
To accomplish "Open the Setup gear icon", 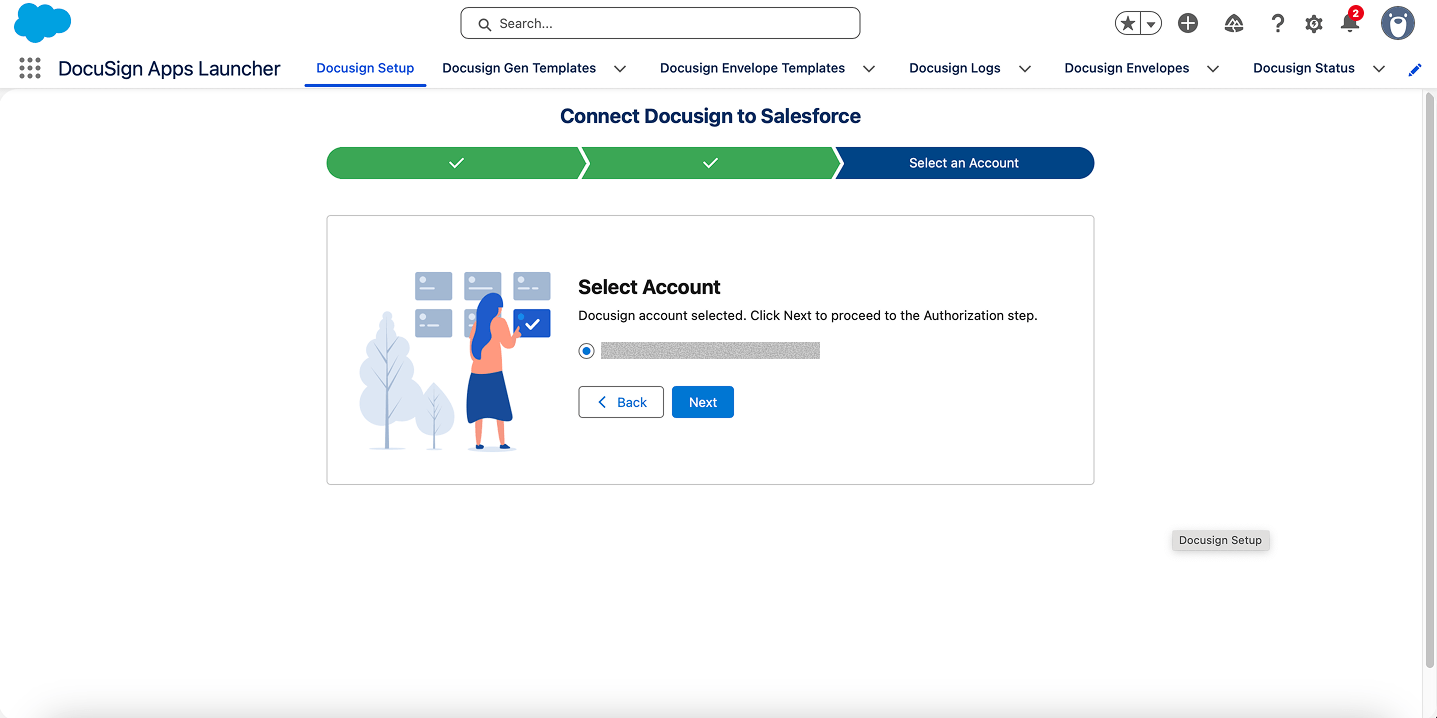I will pos(1314,24).
